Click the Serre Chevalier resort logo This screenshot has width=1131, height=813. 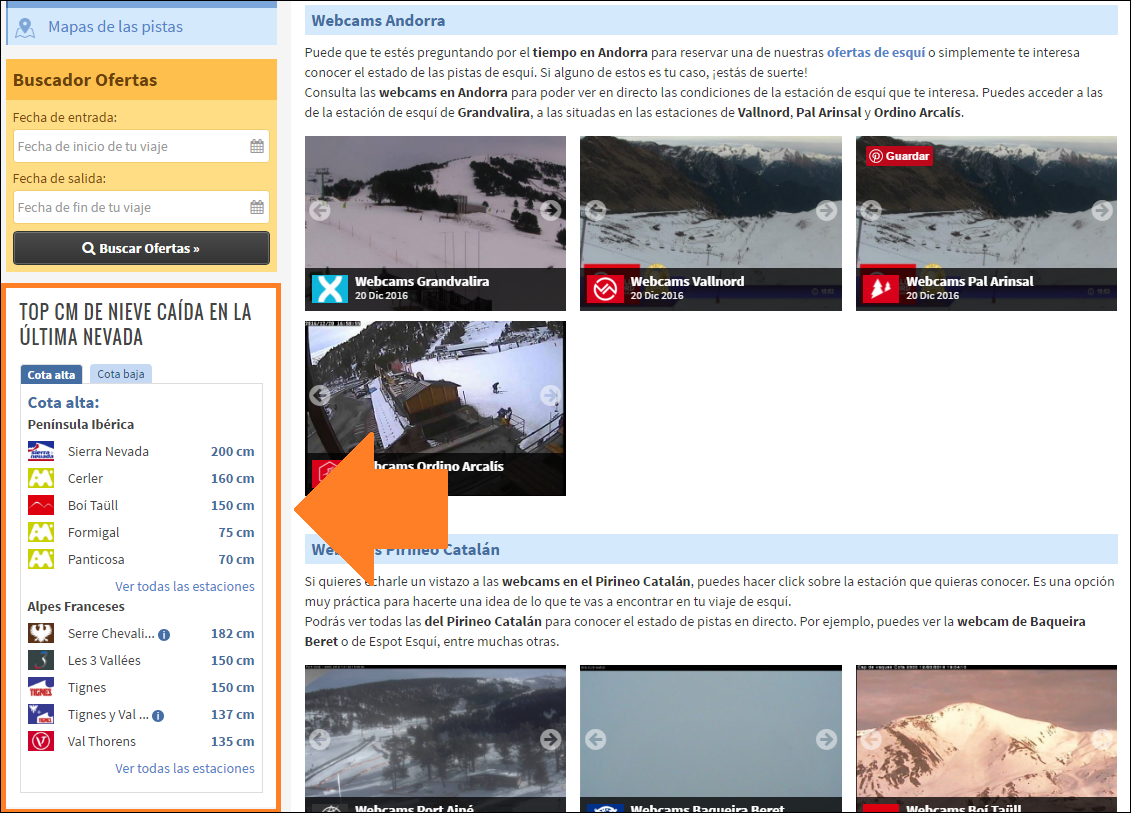[41, 633]
